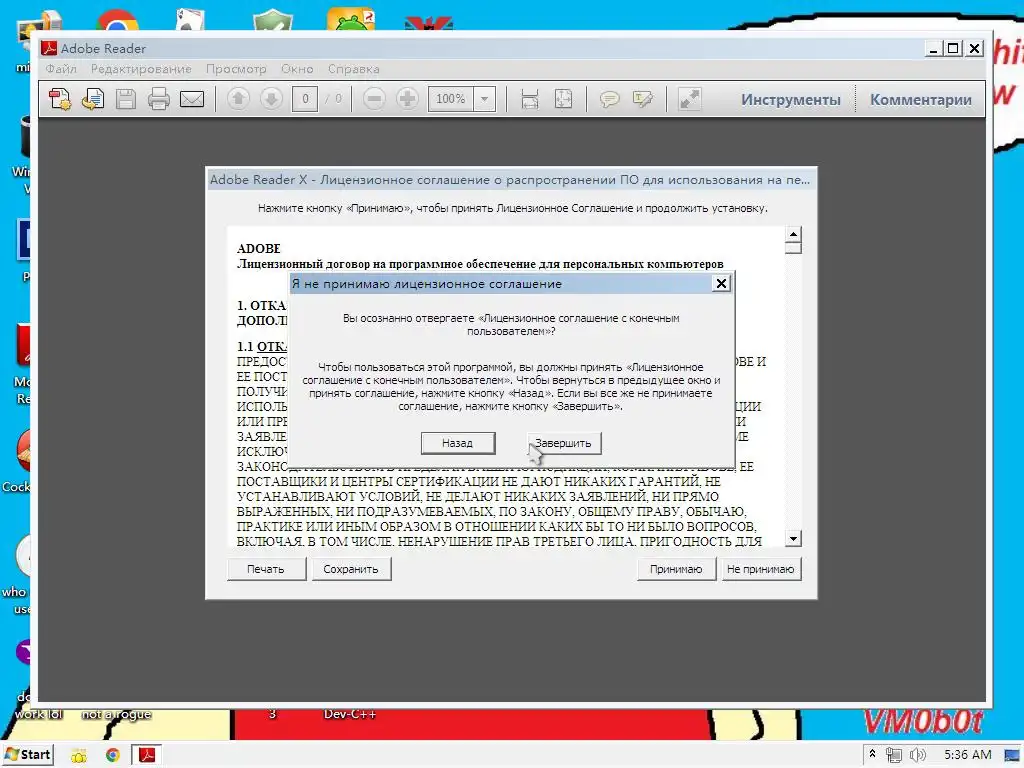Image resolution: width=1024 pixels, height=768 pixels.
Task: Click the Create PDF toolbar icon
Action: coord(60,99)
